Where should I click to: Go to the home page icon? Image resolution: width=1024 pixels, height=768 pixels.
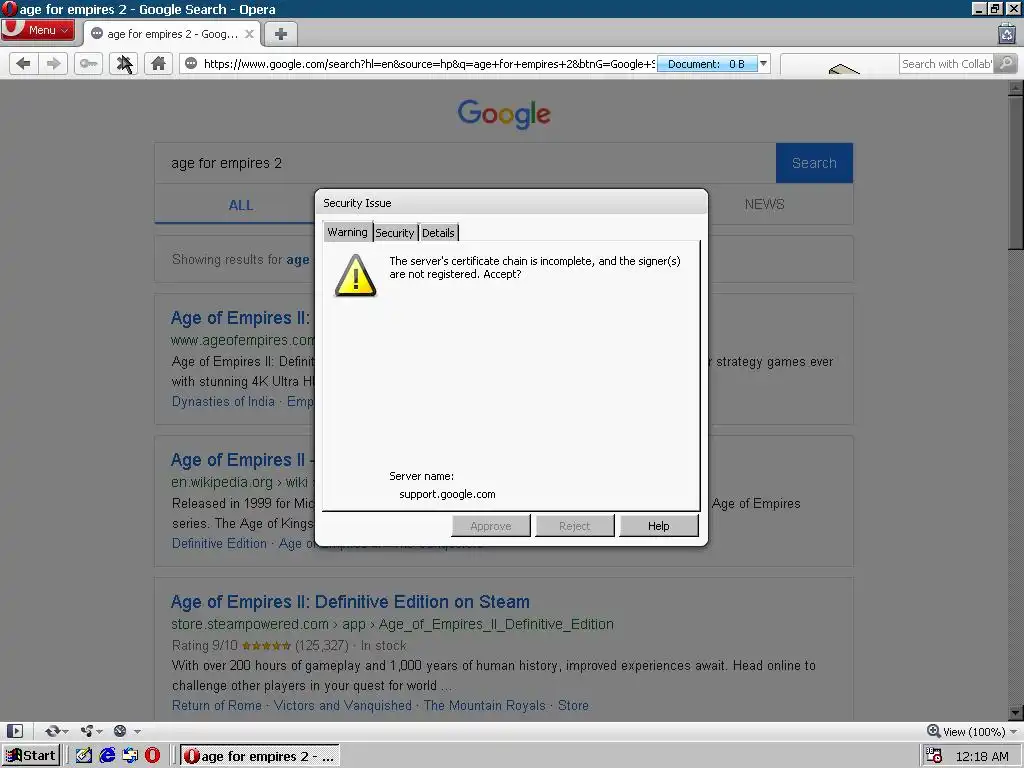point(158,63)
